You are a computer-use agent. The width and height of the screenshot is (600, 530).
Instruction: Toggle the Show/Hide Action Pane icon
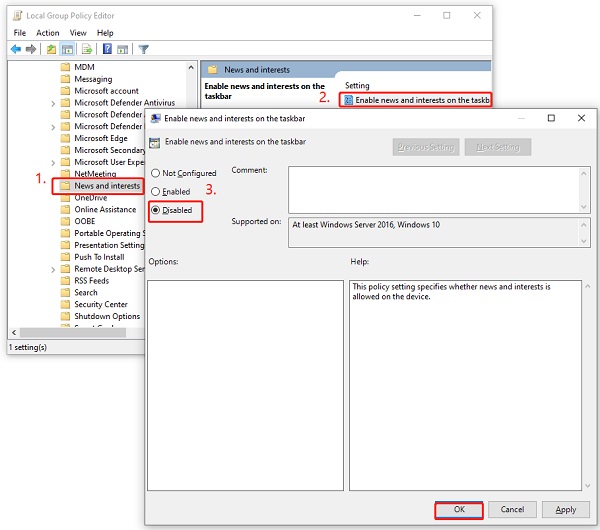(x=122, y=49)
